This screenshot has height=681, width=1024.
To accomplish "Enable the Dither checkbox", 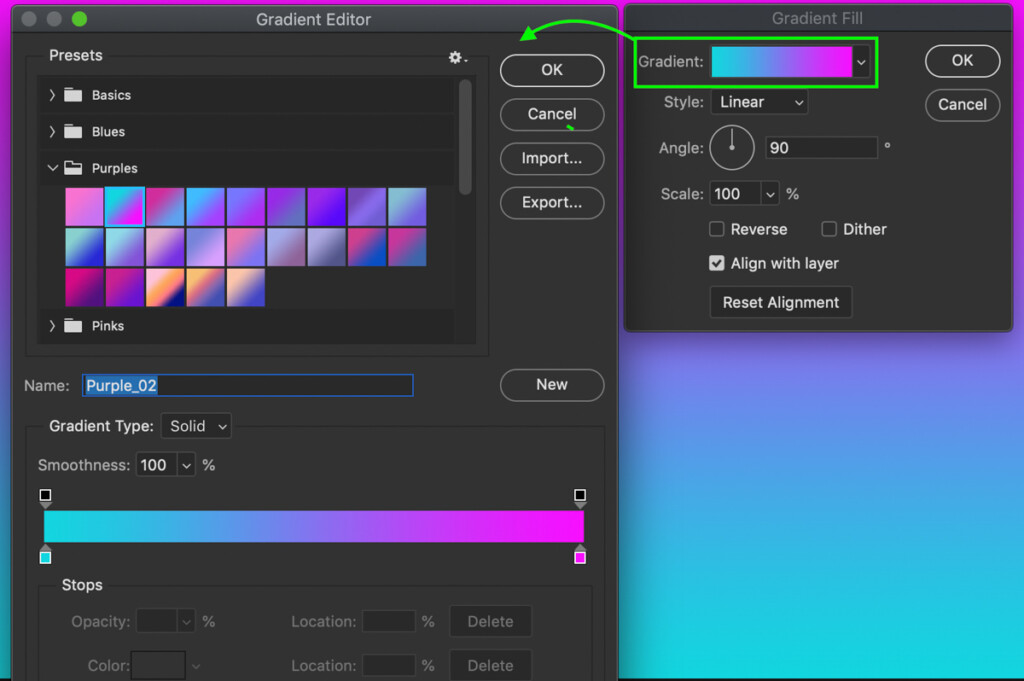I will 829,229.
